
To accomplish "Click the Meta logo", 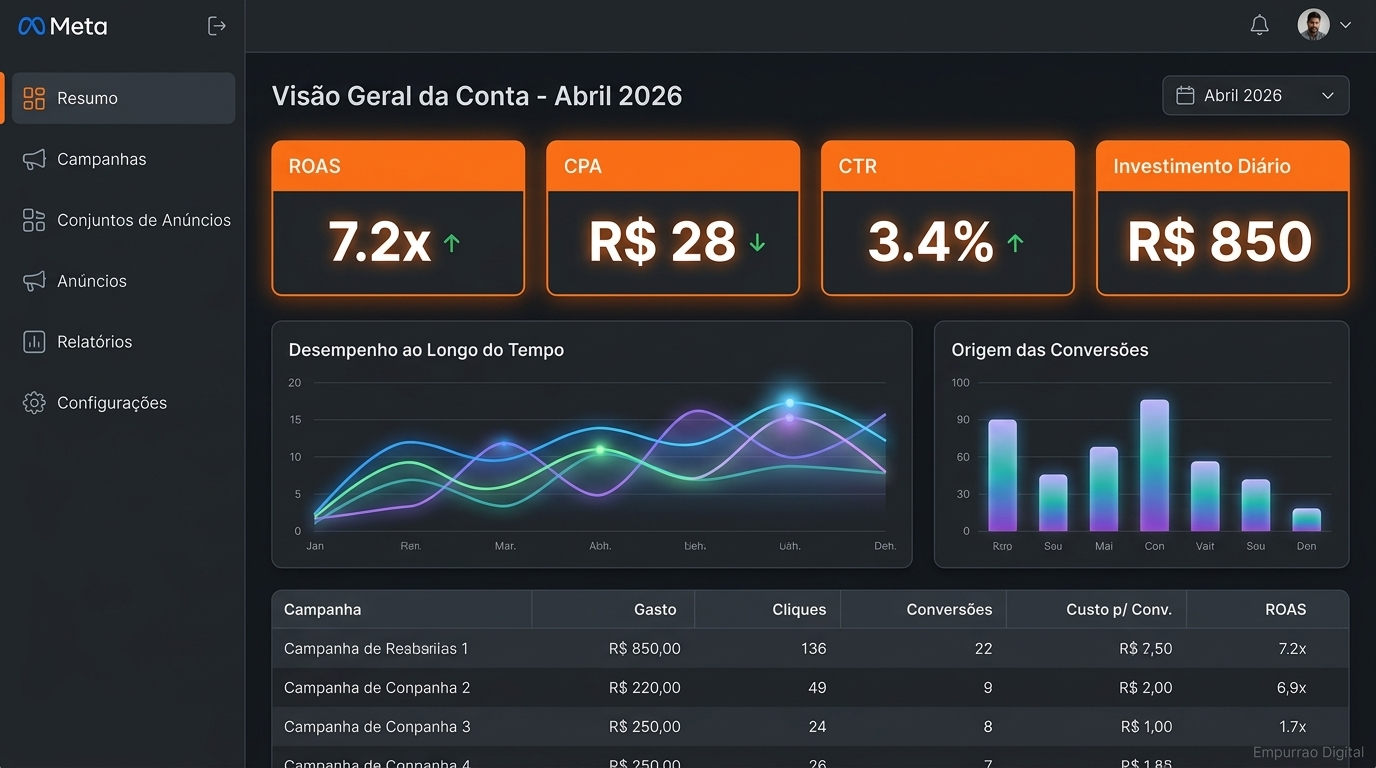I will tap(62, 26).
